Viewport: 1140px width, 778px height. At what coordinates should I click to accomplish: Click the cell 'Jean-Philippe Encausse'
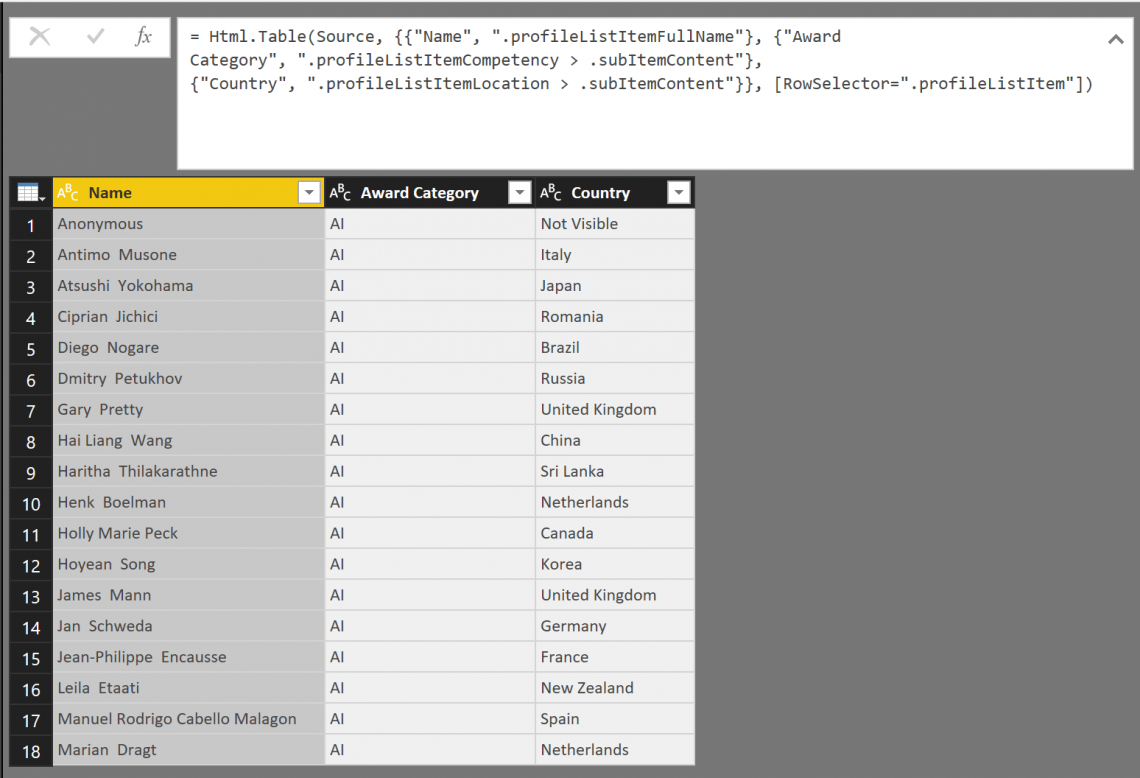[188, 657]
